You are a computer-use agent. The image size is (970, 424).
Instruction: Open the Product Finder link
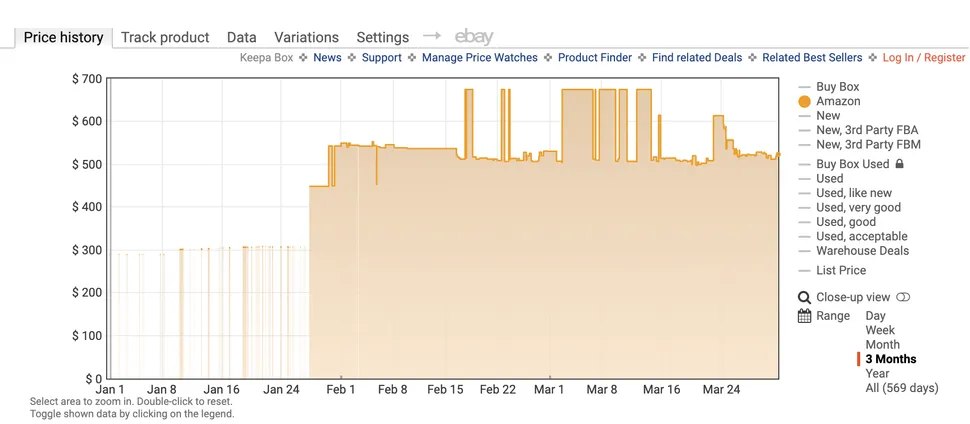[594, 58]
